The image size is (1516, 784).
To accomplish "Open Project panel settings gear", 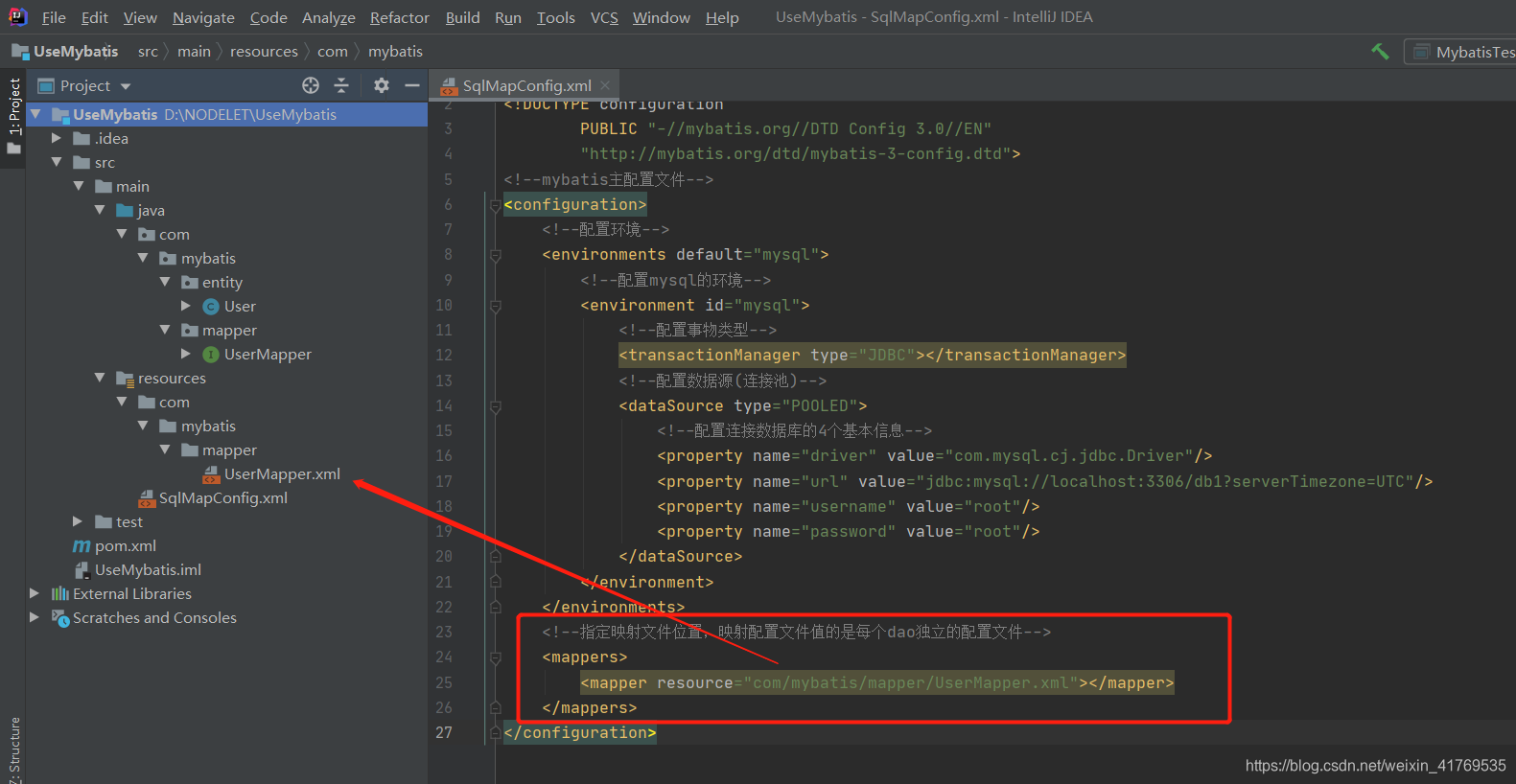I will 382,85.
